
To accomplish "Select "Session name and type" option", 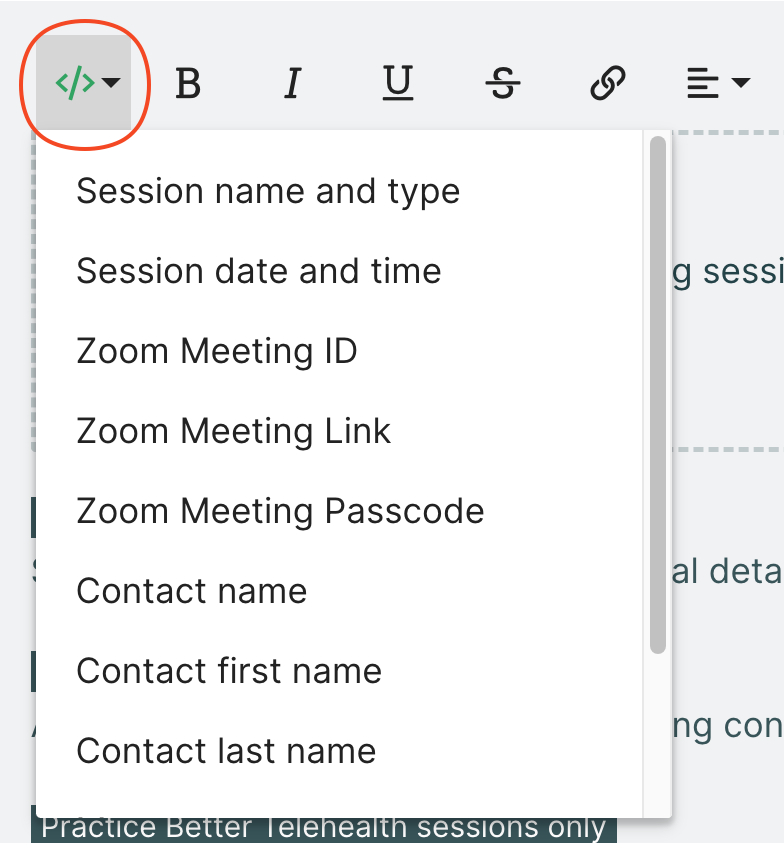I will click(x=268, y=191).
